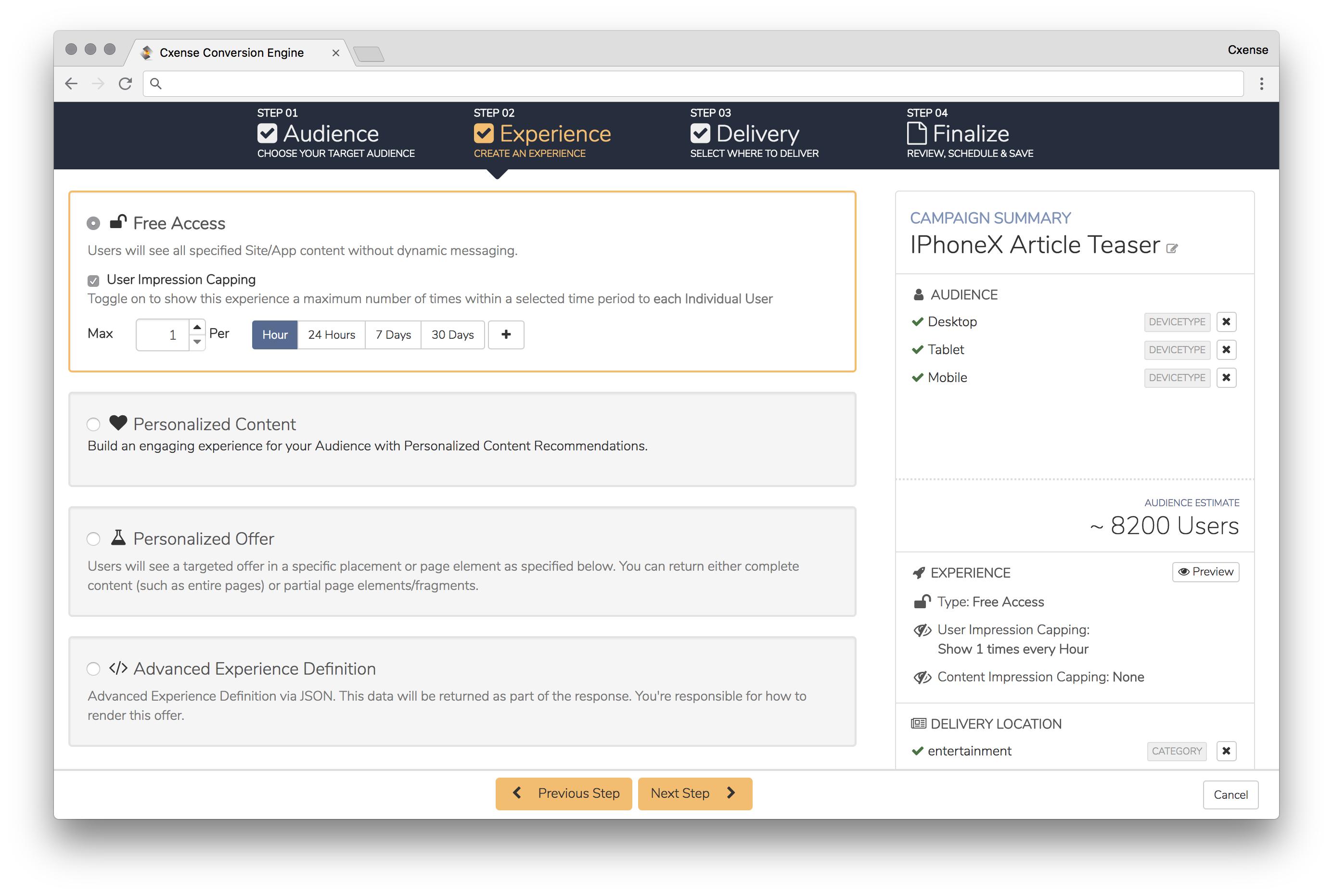Click the edit icon beside IPhoneX Article Teaser
The width and height of the screenshot is (1333, 896).
pyautogui.click(x=1172, y=248)
